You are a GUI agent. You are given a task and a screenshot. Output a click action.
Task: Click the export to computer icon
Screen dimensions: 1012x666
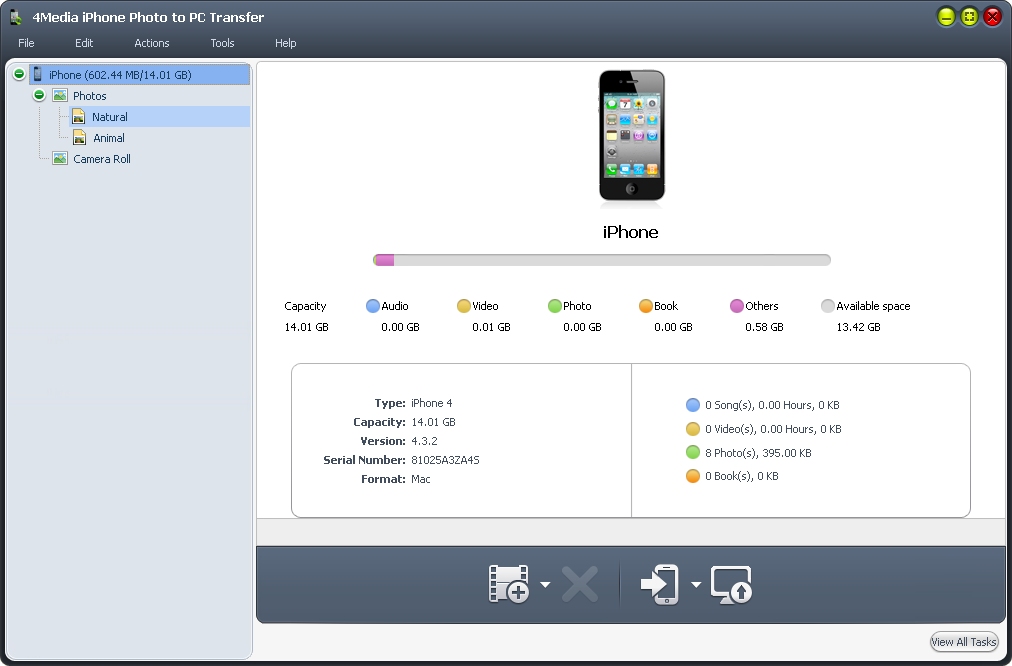731,585
